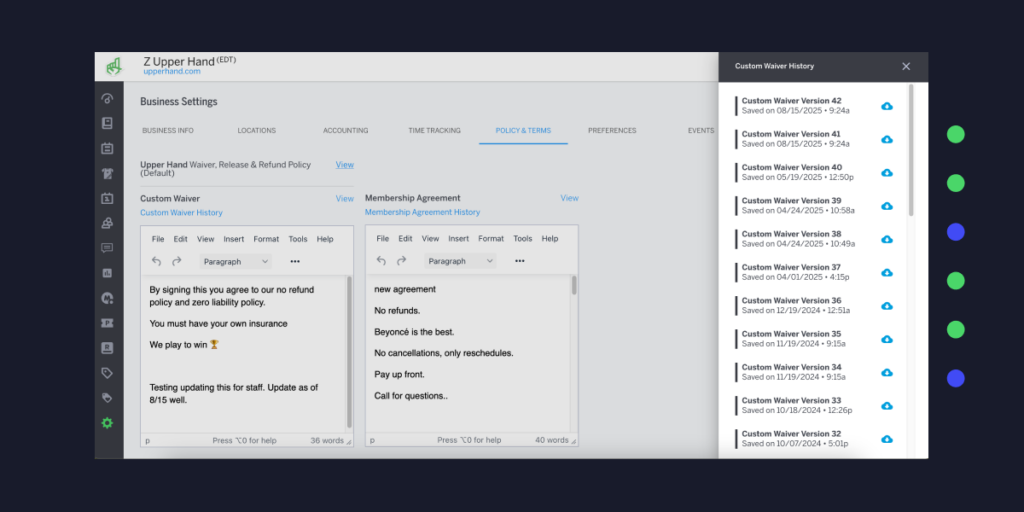Show more toolbar options in Custom Waiver editor
The image size is (1024, 512).
pyautogui.click(x=295, y=261)
